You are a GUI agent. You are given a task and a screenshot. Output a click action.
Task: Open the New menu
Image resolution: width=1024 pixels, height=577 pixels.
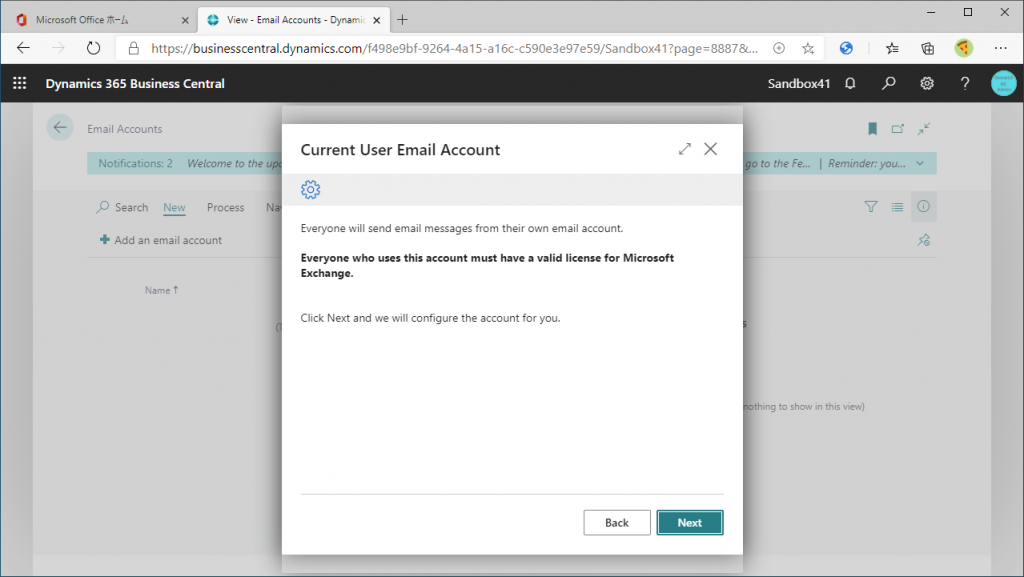(x=174, y=208)
